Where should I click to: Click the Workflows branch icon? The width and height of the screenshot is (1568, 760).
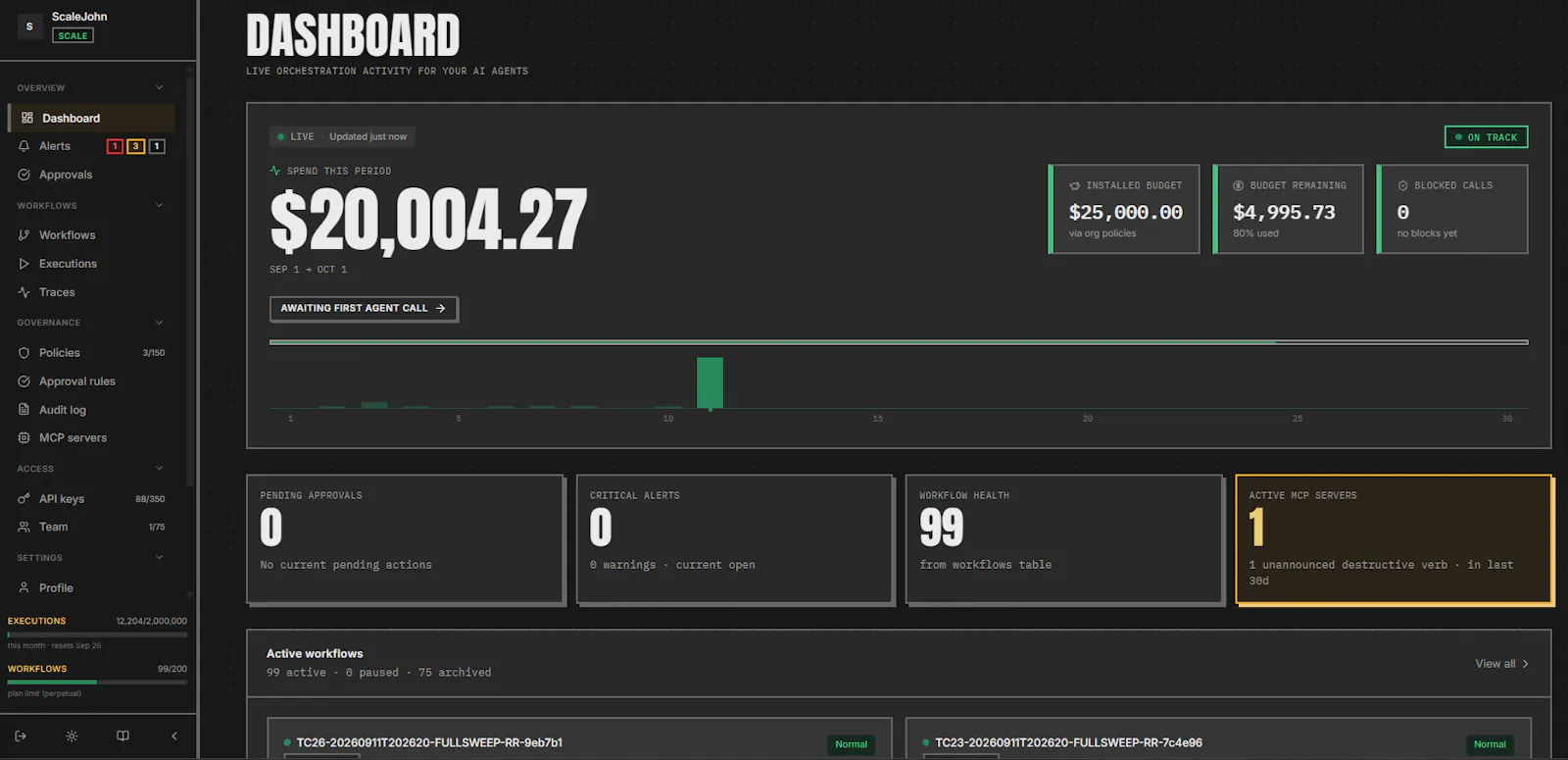point(24,235)
